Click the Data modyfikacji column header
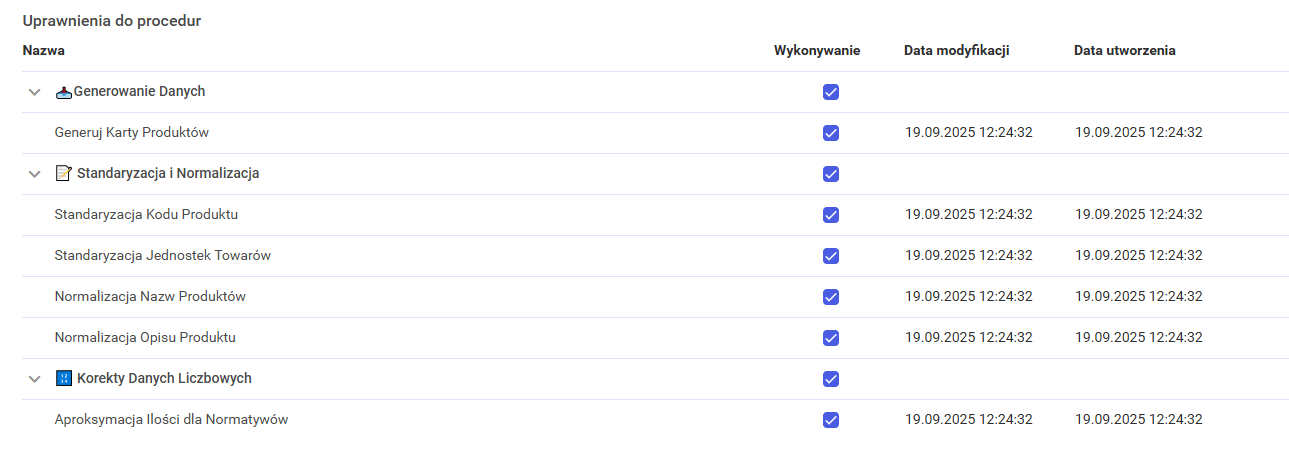The height and width of the screenshot is (462, 1289). [956, 50]
